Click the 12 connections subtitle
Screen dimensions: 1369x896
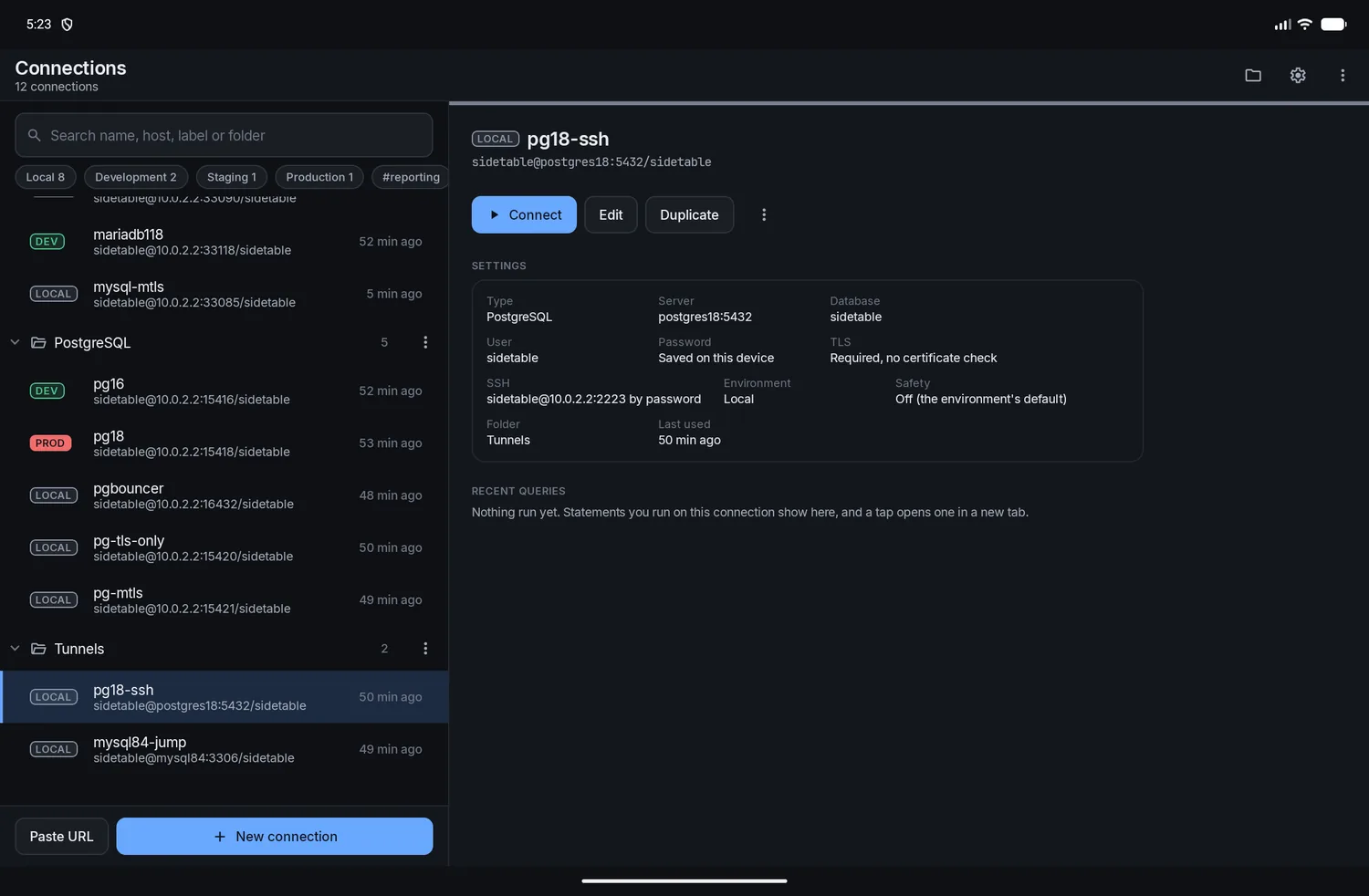[57, 87]
